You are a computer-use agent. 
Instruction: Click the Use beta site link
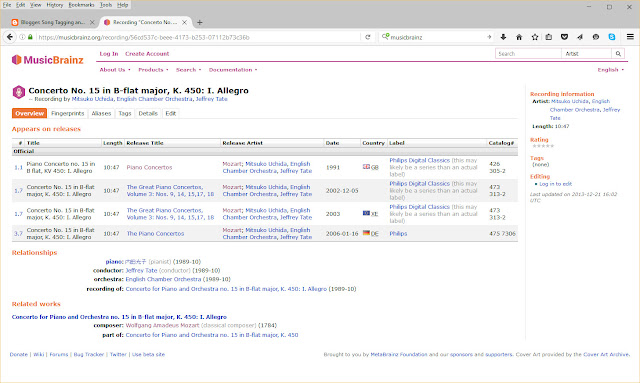point(148,354)
